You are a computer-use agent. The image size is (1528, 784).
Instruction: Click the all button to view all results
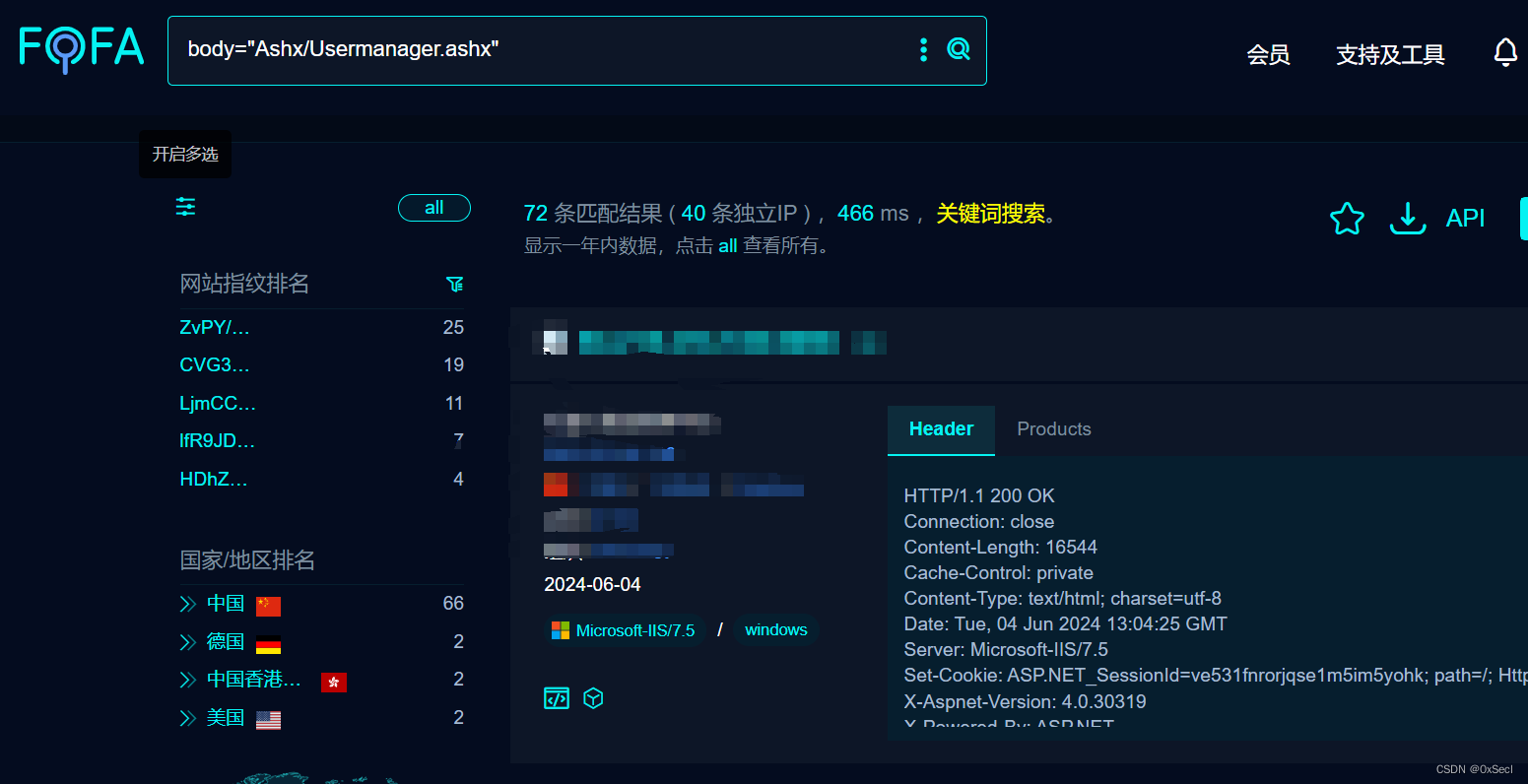point(433,208)
